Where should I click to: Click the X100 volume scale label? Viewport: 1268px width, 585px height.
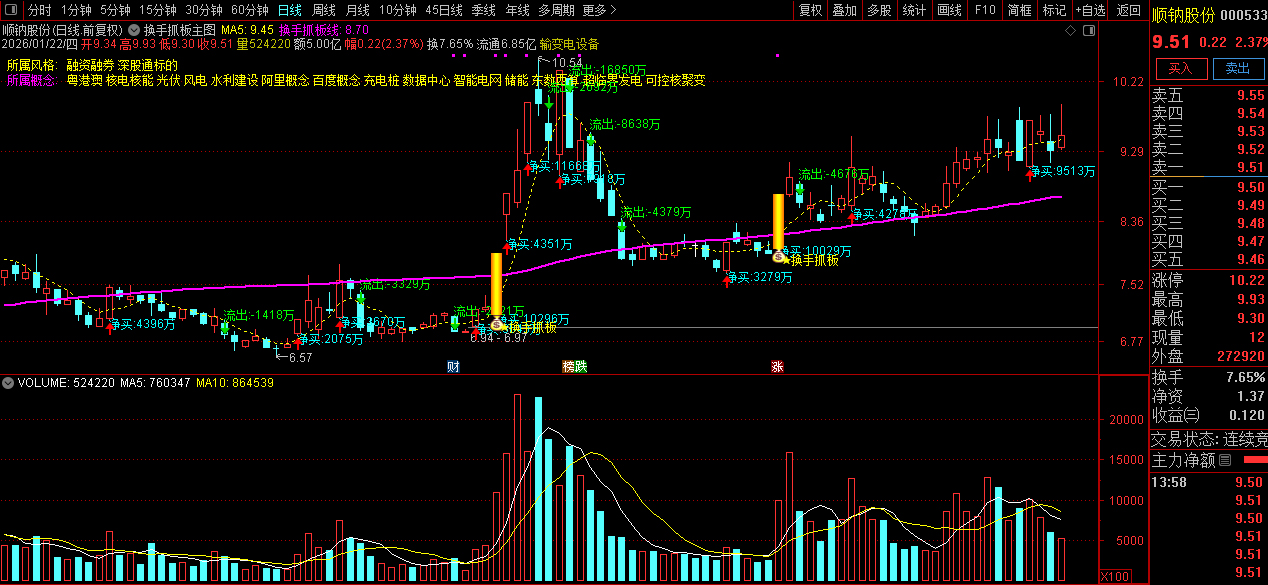[1113, 576]
